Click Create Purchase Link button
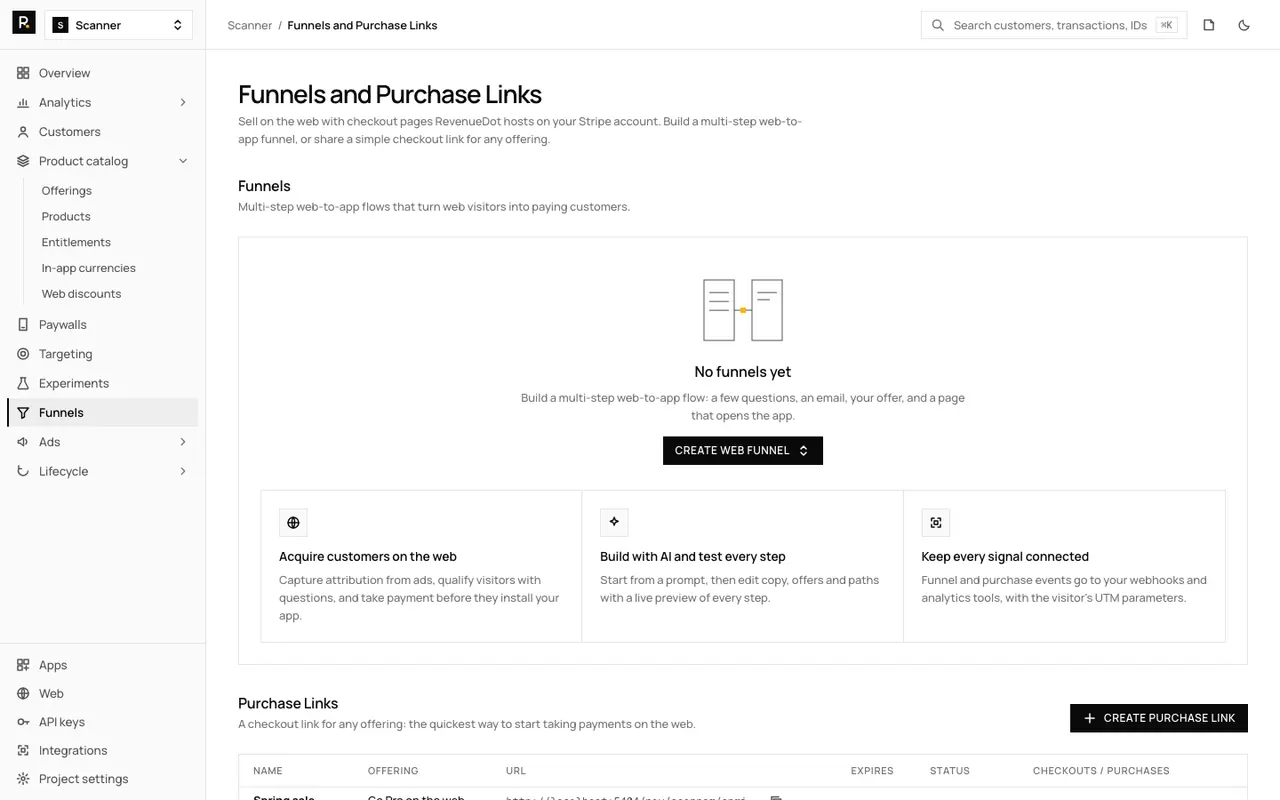This screenshot has height=800, width=1280. coord(1159,718)
